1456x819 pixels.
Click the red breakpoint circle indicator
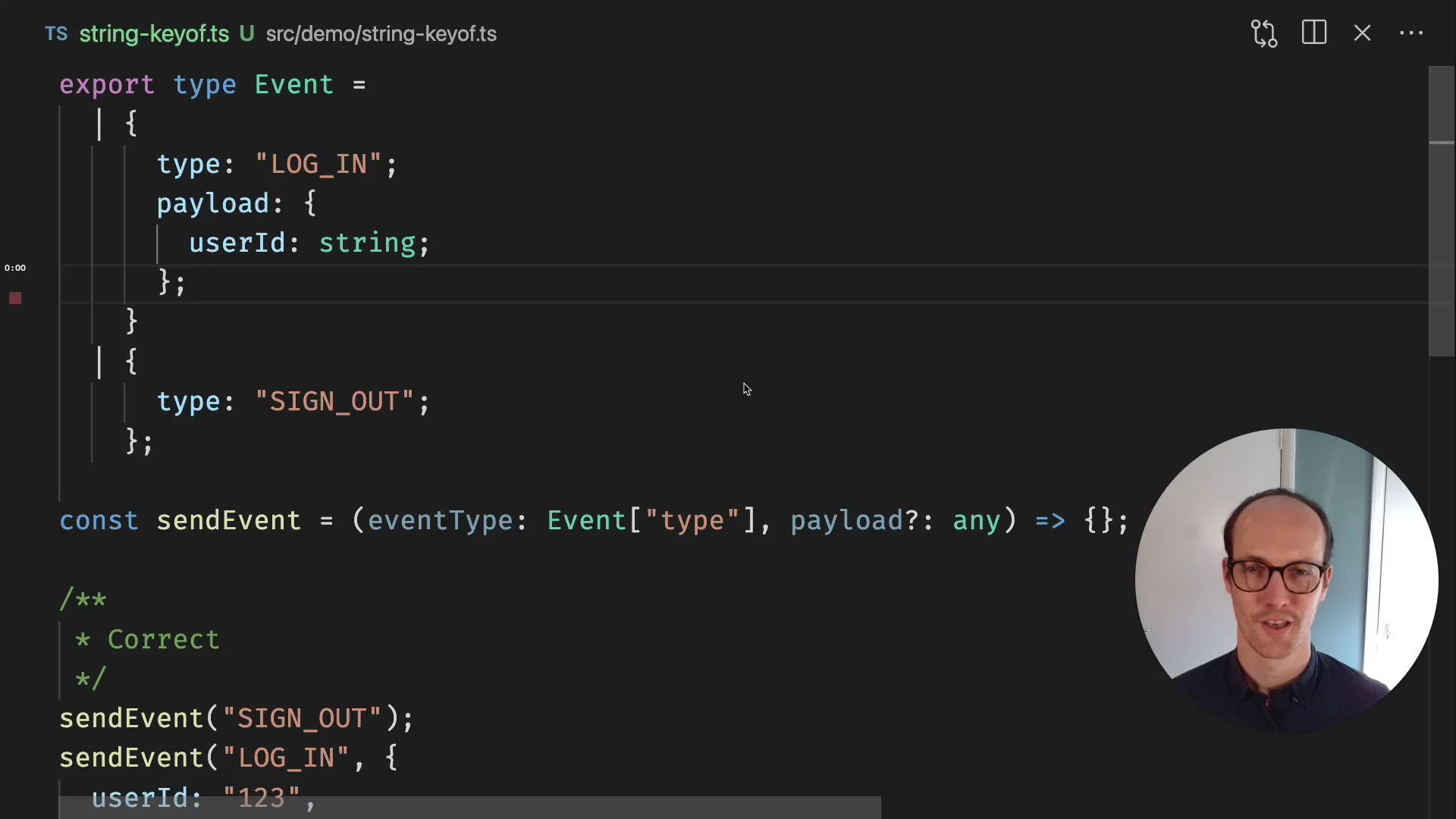[x=15, y=298]
